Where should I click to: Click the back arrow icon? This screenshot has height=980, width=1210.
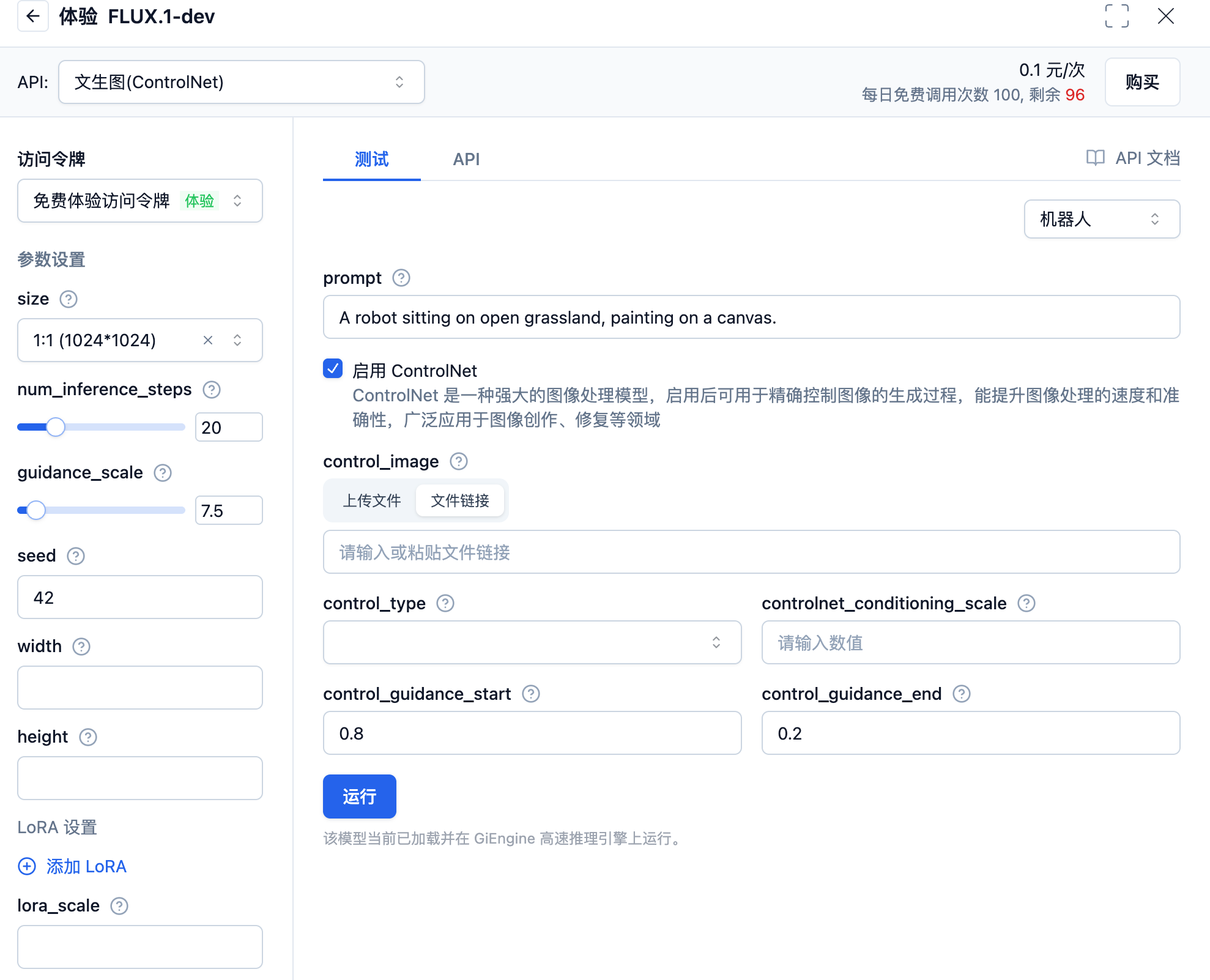(33, 16)
